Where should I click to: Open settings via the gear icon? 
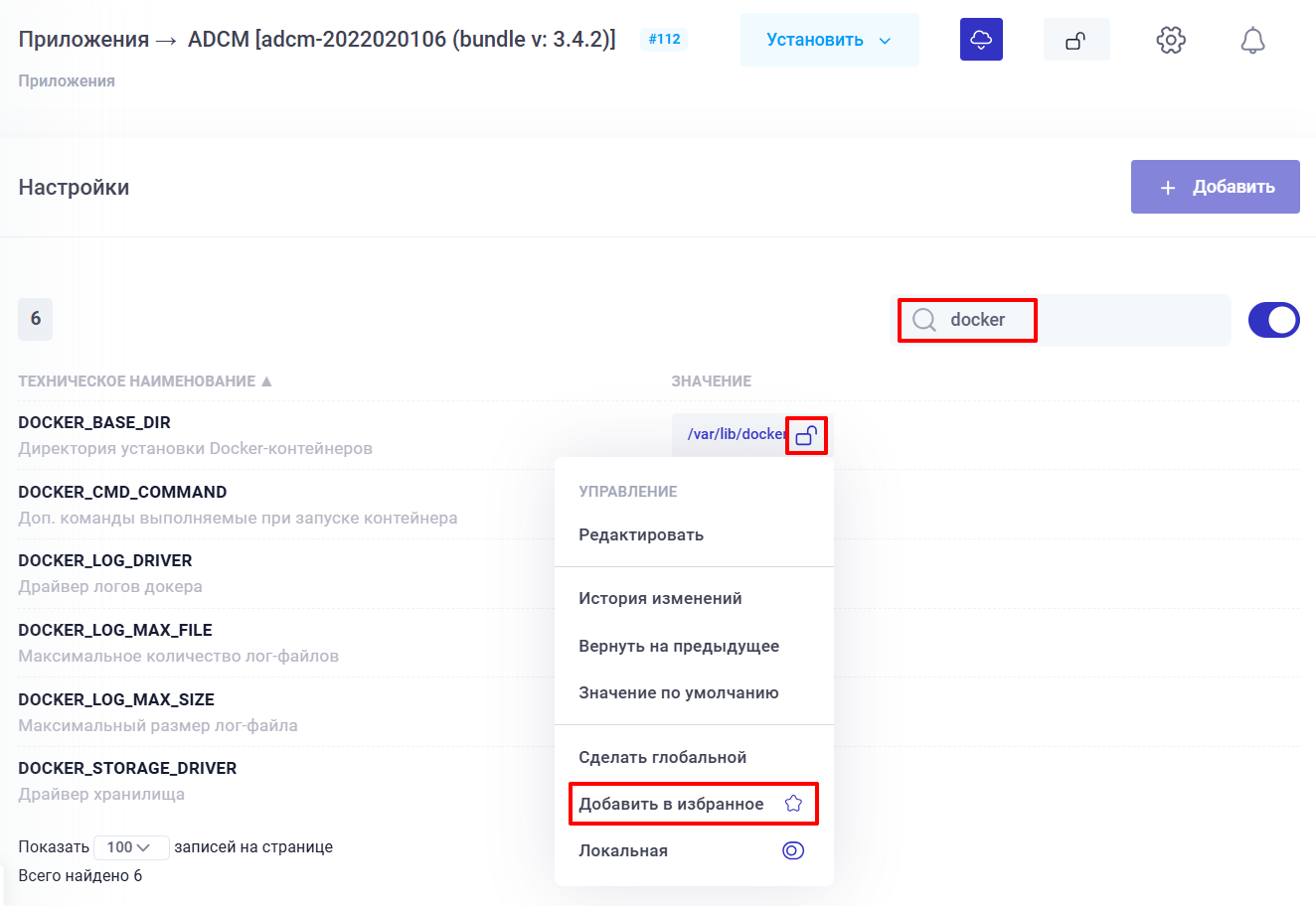(1171, 41)
